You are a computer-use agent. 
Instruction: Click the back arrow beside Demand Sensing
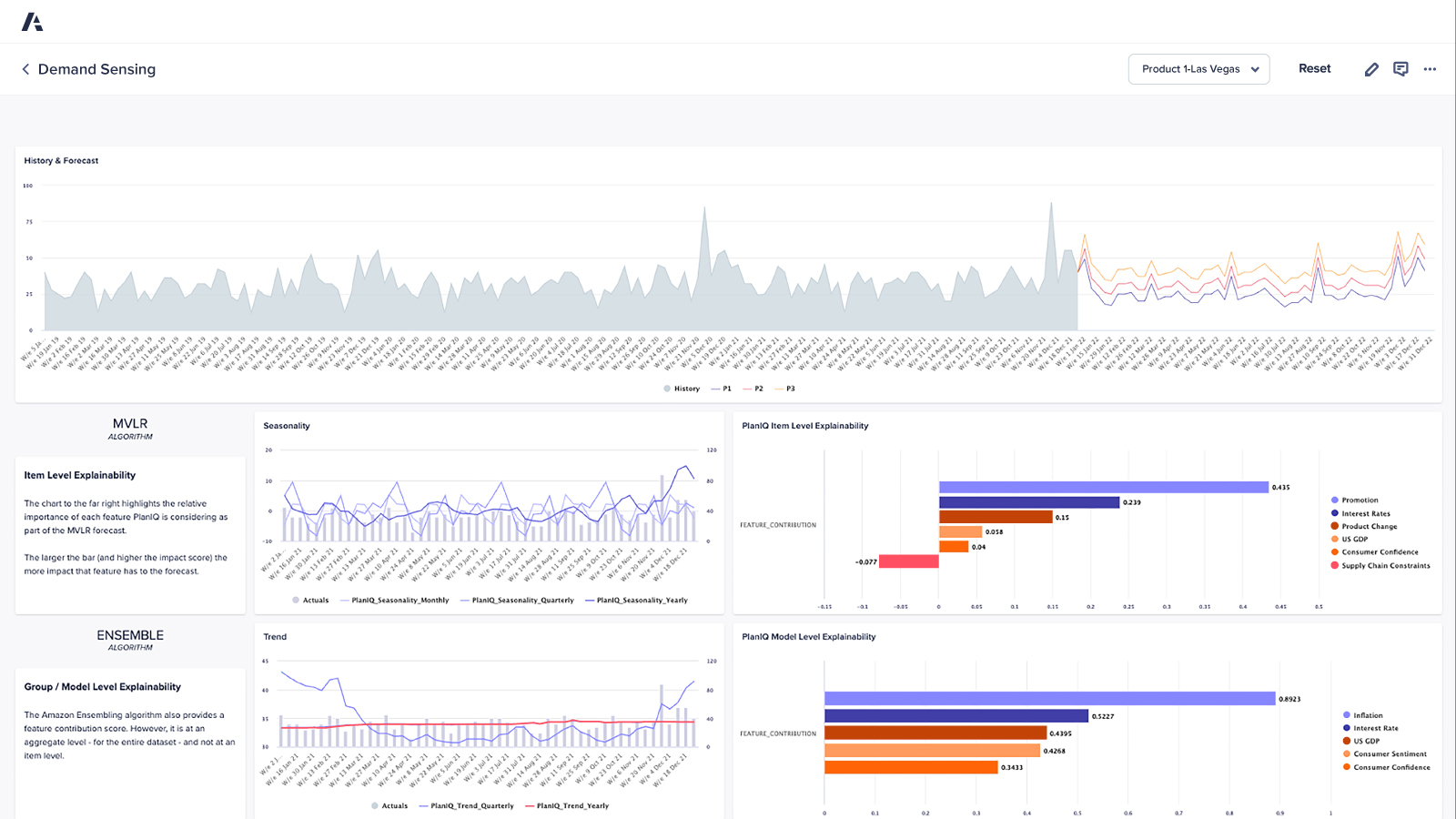point(25,69)
